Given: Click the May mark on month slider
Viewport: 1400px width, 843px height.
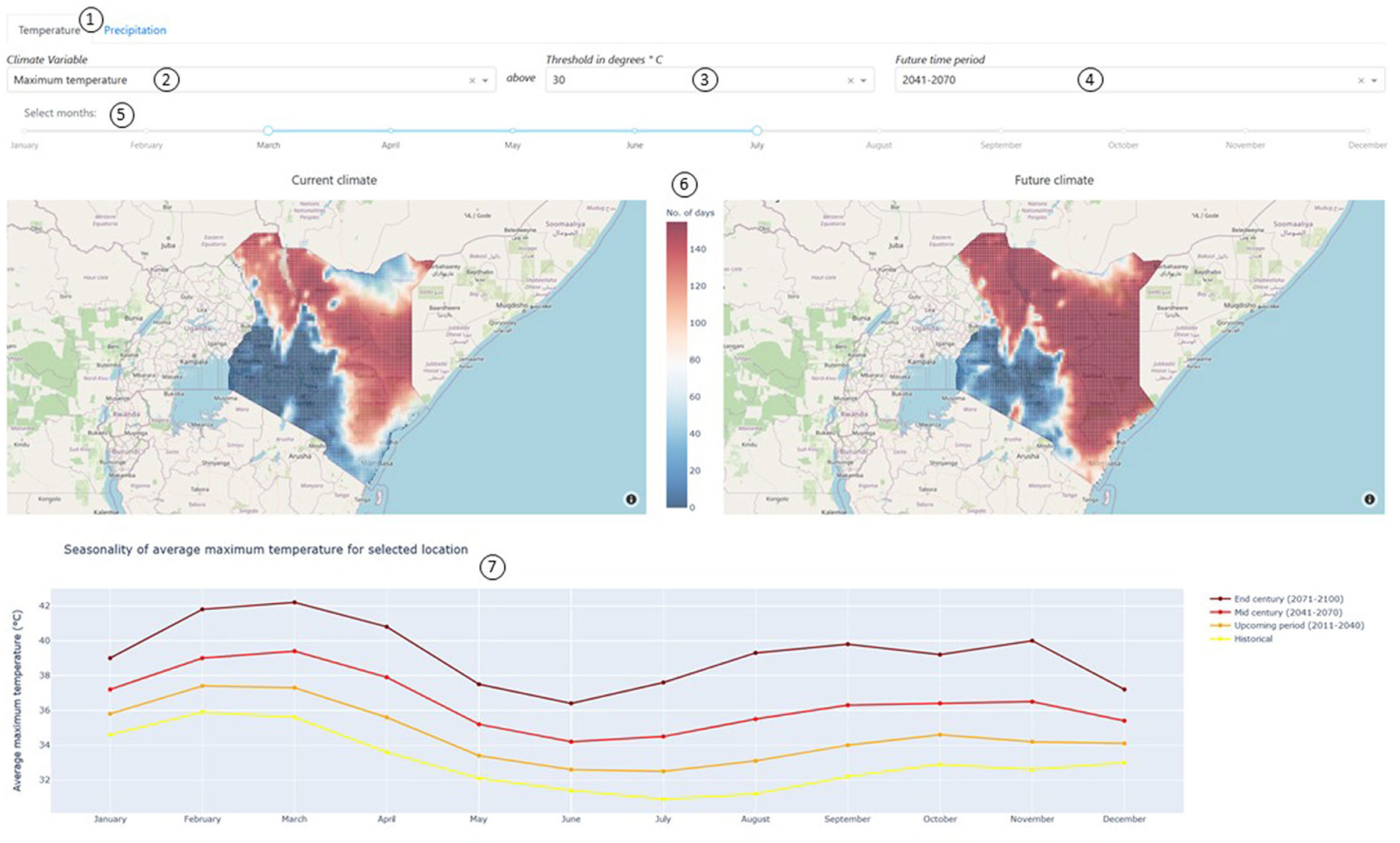Looking at the screenshot, I should [512, 131].
